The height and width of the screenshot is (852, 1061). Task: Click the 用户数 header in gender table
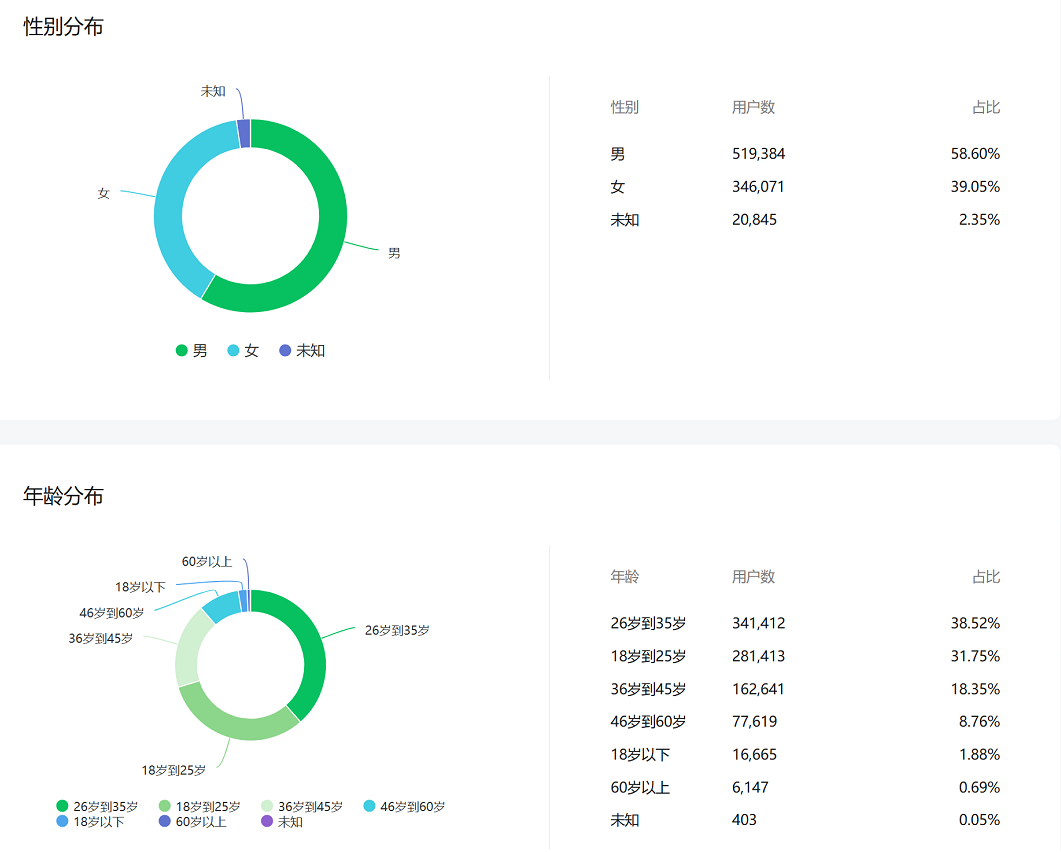(x=753, y=108)
